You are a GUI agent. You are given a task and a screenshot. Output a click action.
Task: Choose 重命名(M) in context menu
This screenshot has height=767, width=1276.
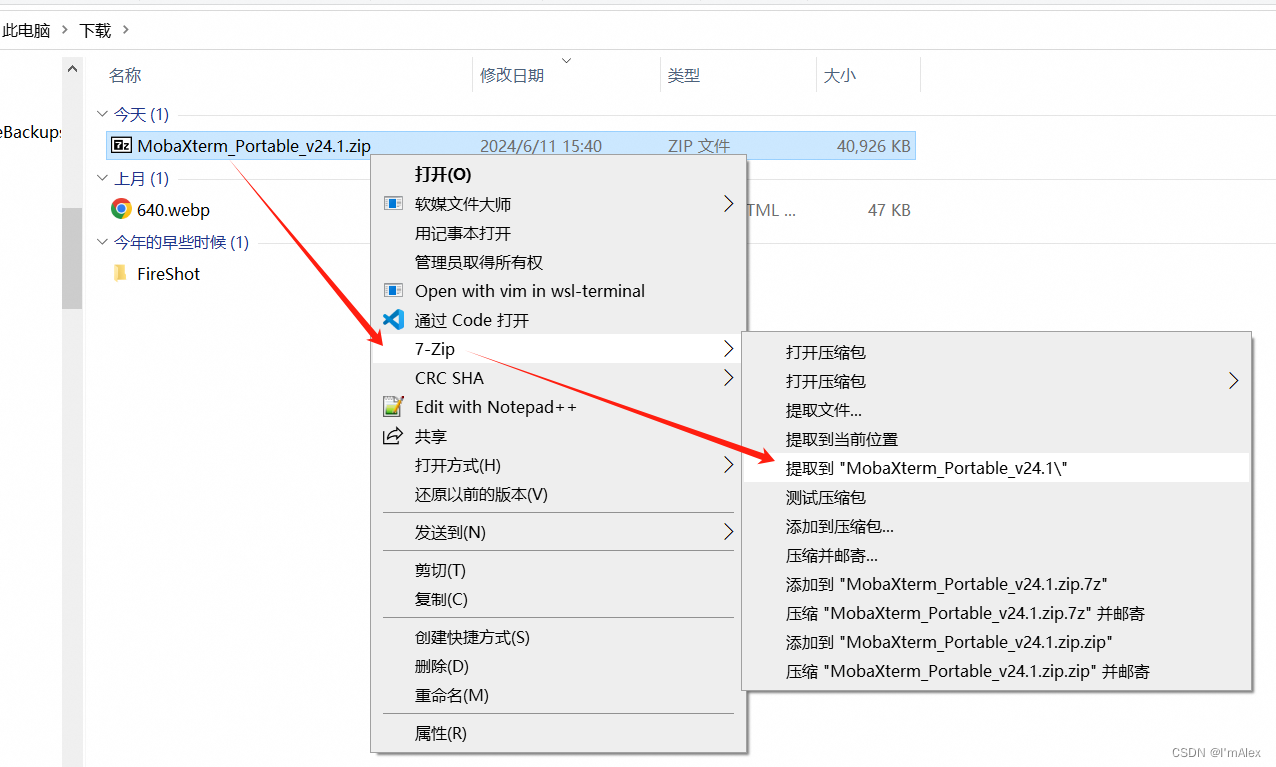point(452,695)
